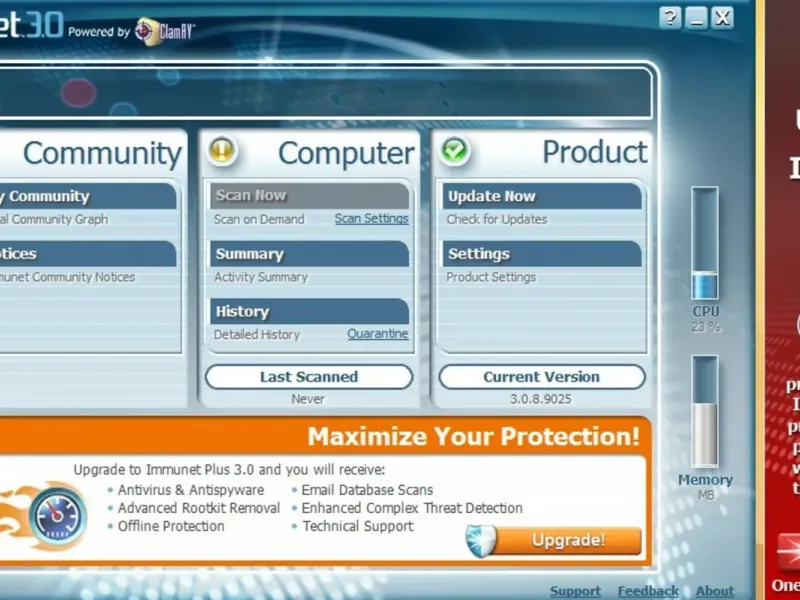Click the 'Activity Summary' text

click(x=261, y=277)
